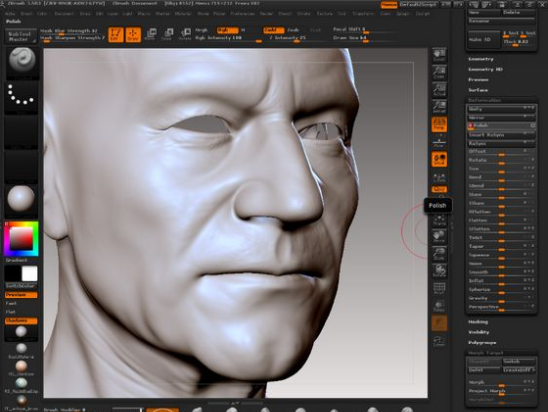Viewport: 548px width, 412px height.
Task: Toggle the Zadd sculpt mode
Action: click(273, 30)
